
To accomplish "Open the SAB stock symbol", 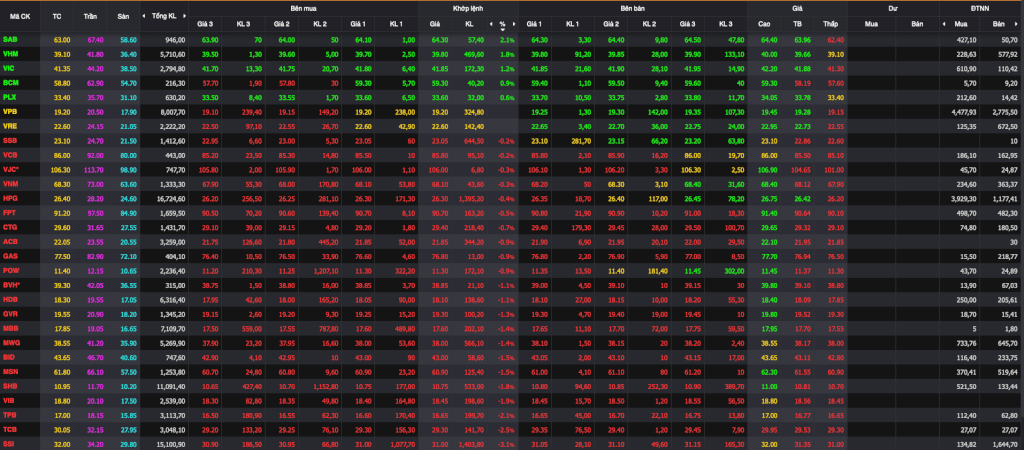I will pyautogui.click(x=9, y=40).
